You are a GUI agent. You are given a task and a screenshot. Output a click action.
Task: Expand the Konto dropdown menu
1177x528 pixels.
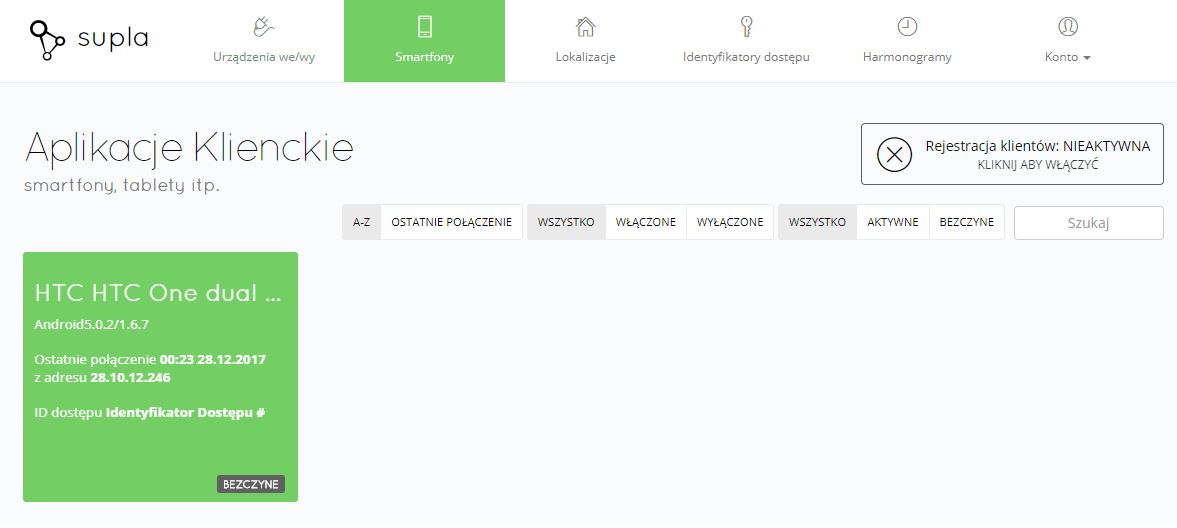1067,57
